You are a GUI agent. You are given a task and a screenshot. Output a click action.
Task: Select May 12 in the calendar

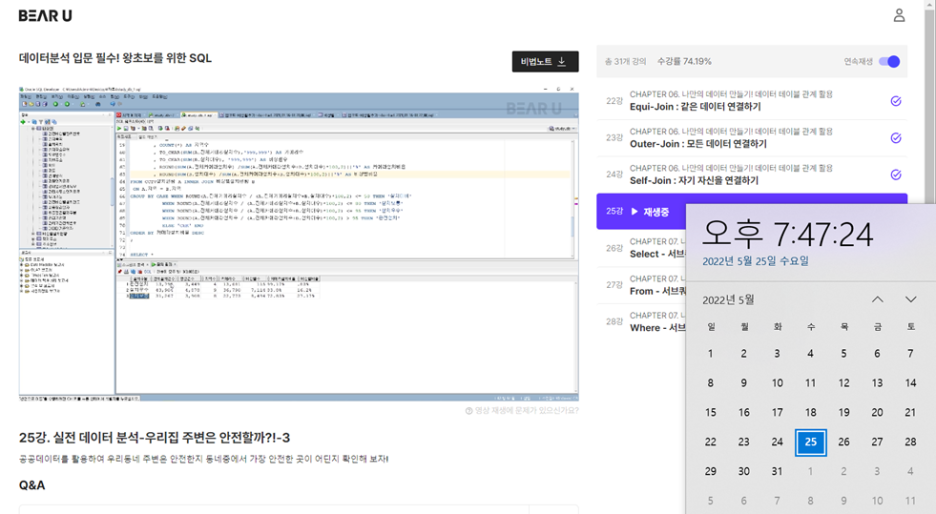844,383
